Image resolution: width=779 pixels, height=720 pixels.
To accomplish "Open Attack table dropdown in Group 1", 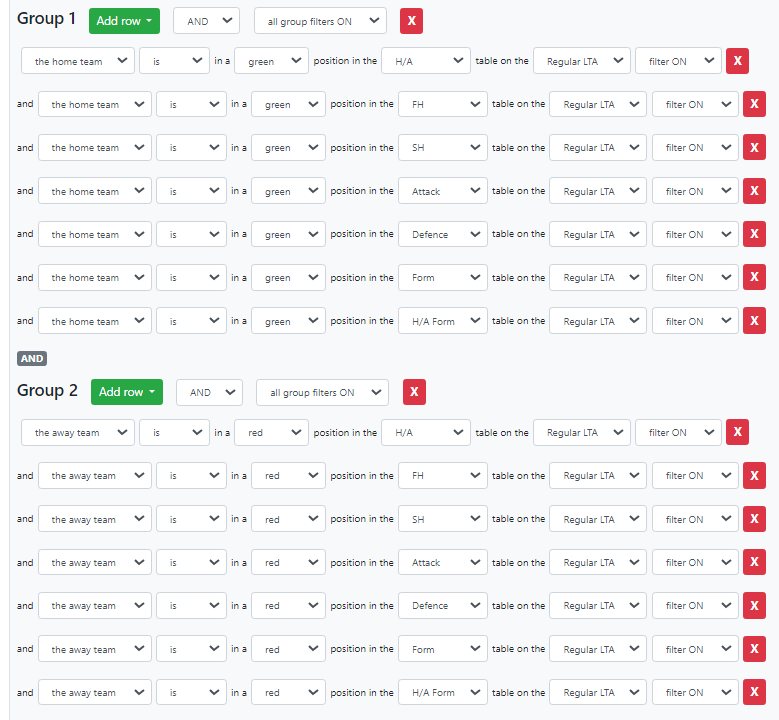I will click(443, 191).
